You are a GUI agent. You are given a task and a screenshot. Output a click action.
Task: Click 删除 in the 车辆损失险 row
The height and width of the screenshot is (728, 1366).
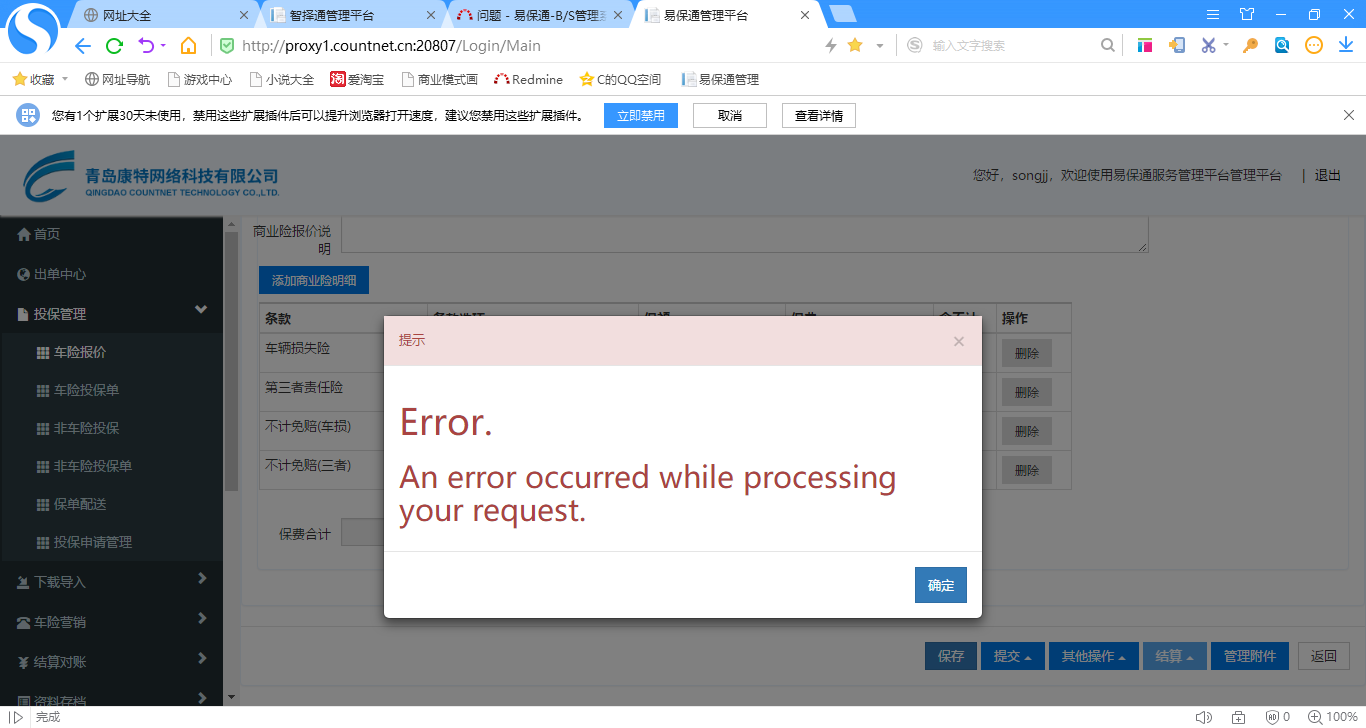(x=1027, y=353)
